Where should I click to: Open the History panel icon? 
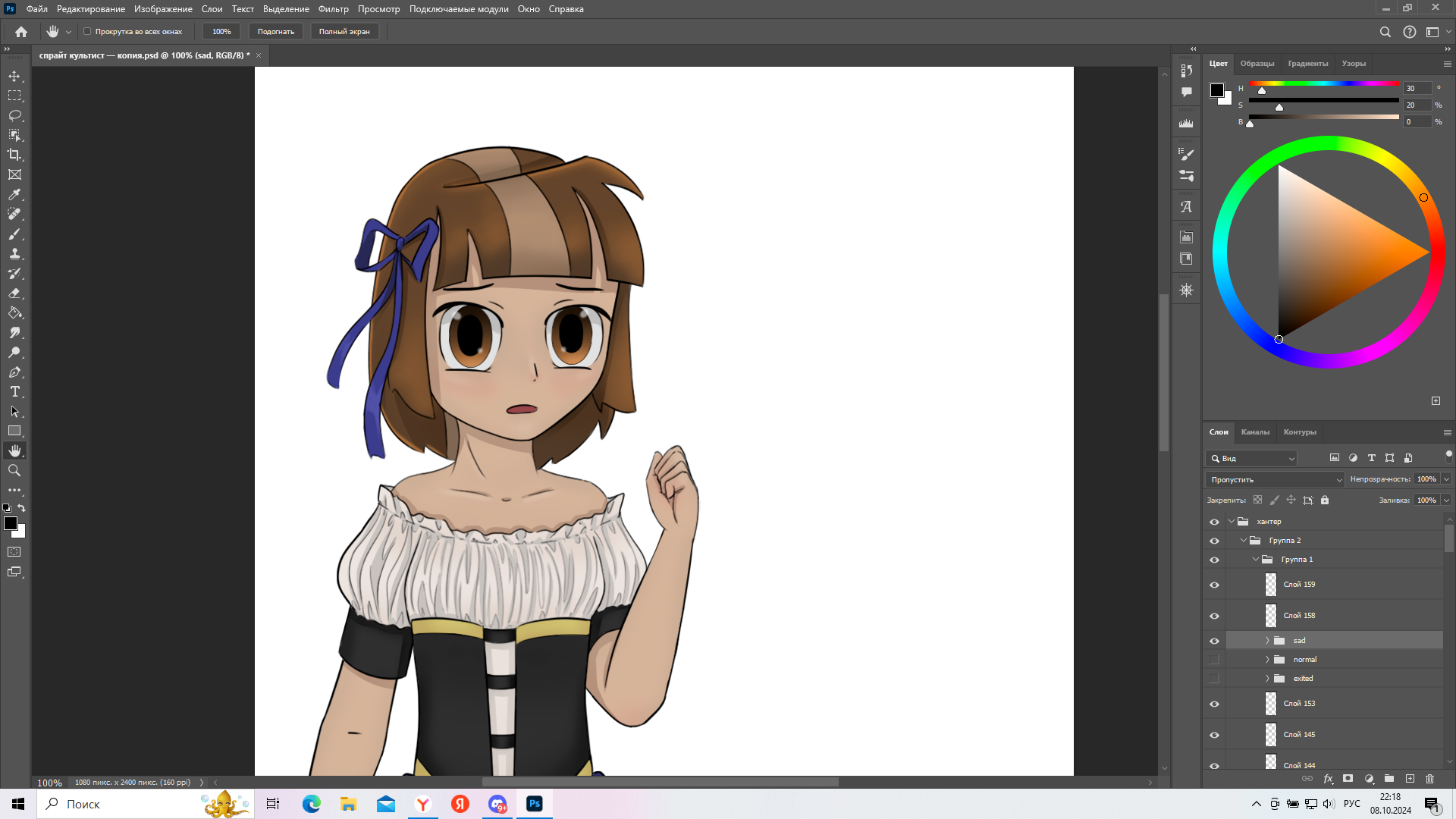point(1187,71)
